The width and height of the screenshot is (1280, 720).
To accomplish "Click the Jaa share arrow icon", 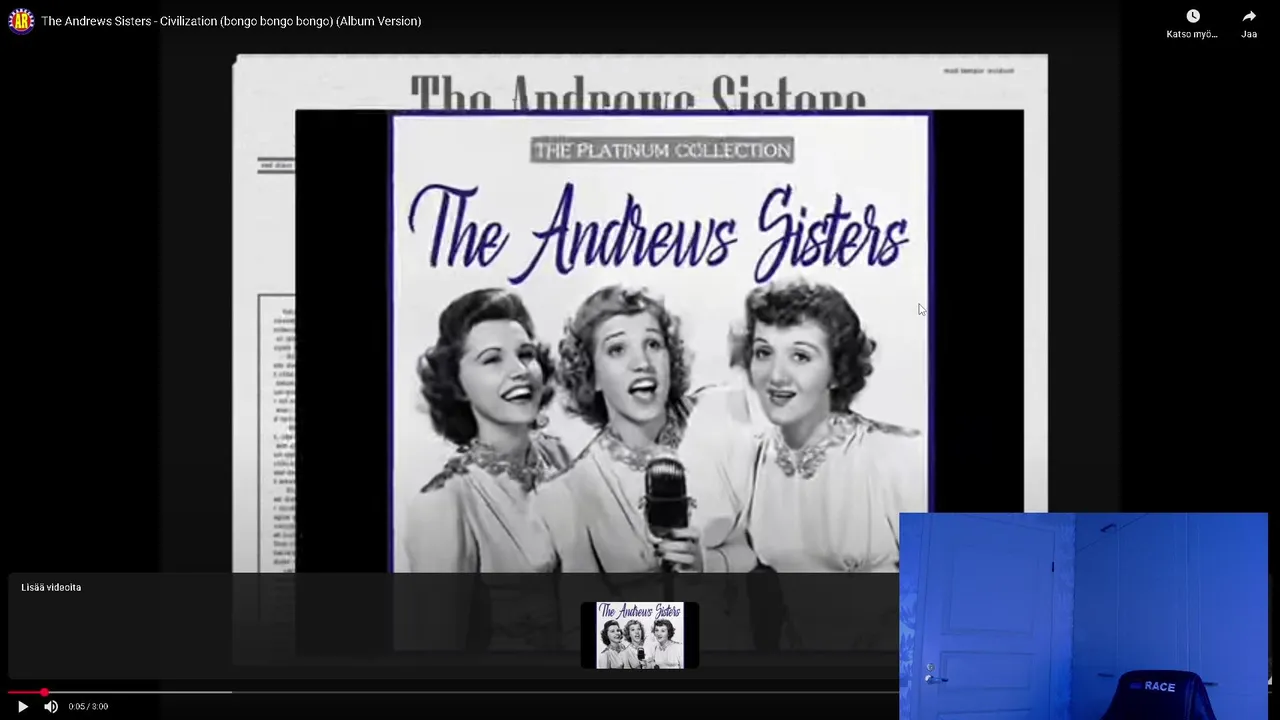I will point(1249,16).
